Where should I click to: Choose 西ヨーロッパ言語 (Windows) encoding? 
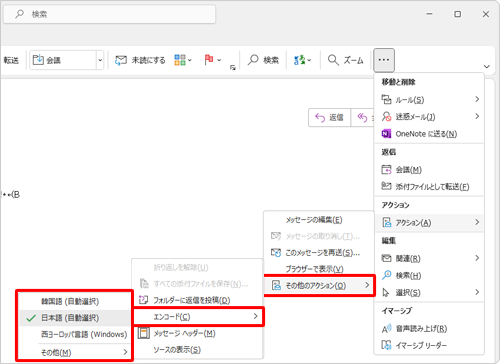point(75,334)
